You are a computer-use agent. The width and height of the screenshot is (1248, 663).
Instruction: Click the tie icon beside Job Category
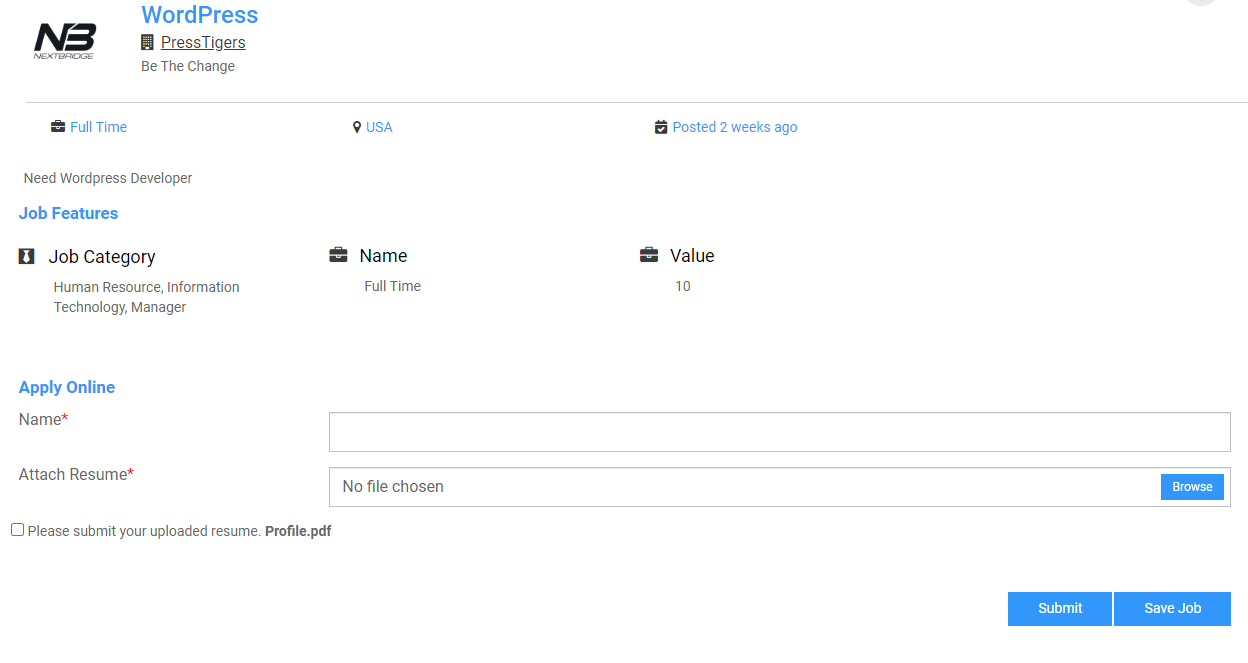pos(27,256)
